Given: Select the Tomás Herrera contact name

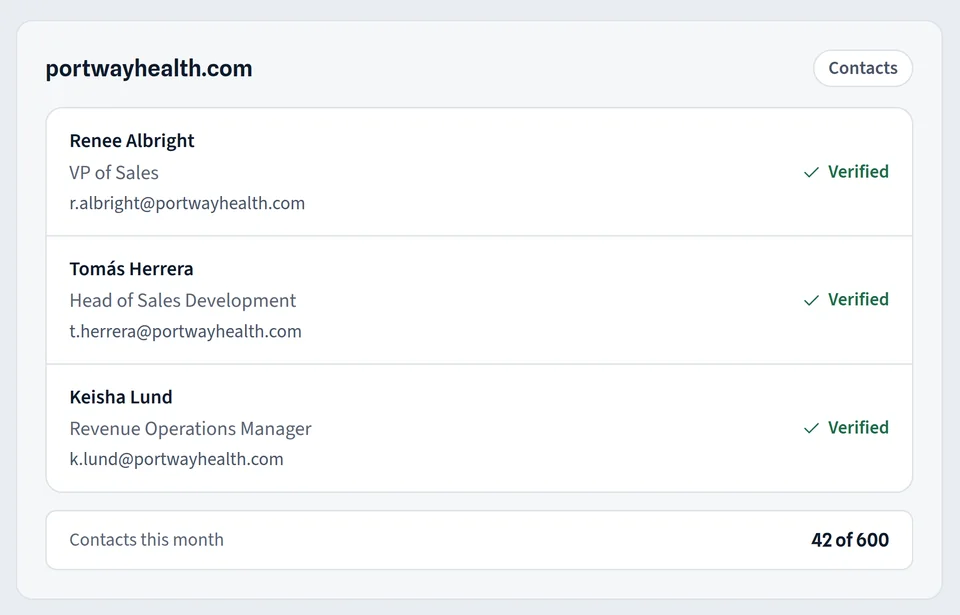Looking at the screenshot, I should pyautogui.click(x=131, y=269).
